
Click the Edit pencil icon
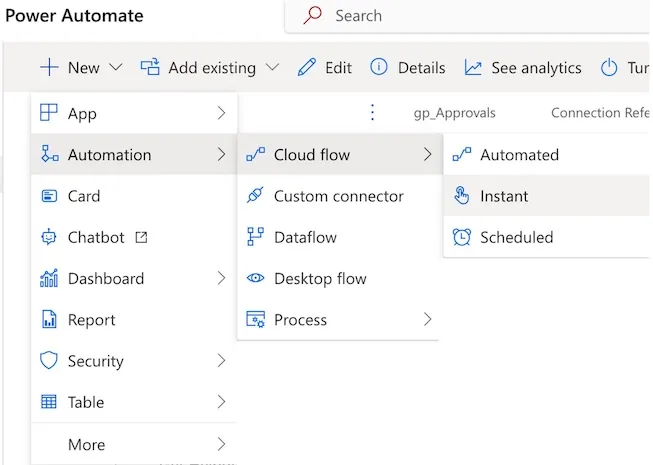(307, 67)
